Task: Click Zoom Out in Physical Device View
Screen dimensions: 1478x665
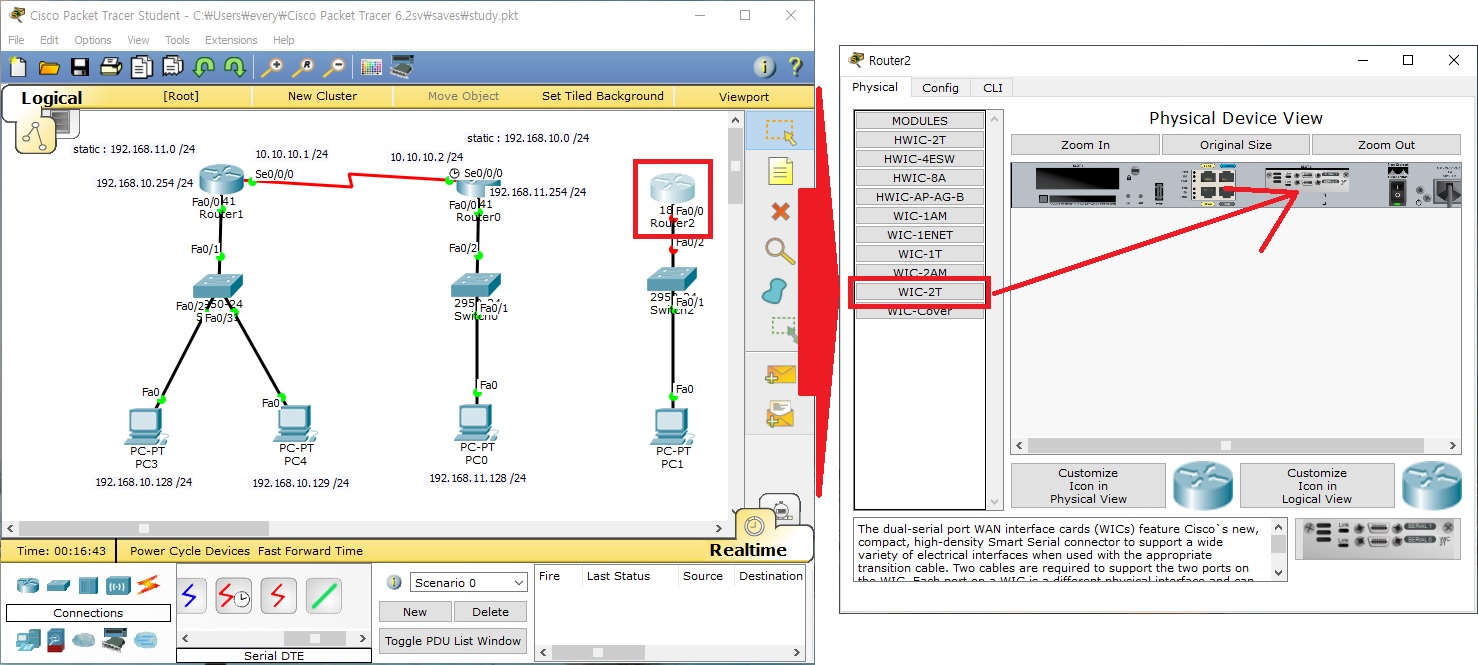Action: [x=1386, y=145]
